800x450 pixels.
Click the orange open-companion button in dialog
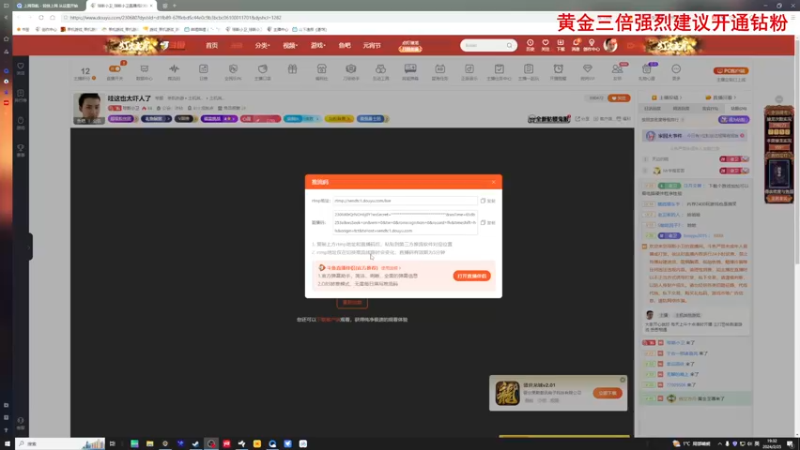click(471, 276)
